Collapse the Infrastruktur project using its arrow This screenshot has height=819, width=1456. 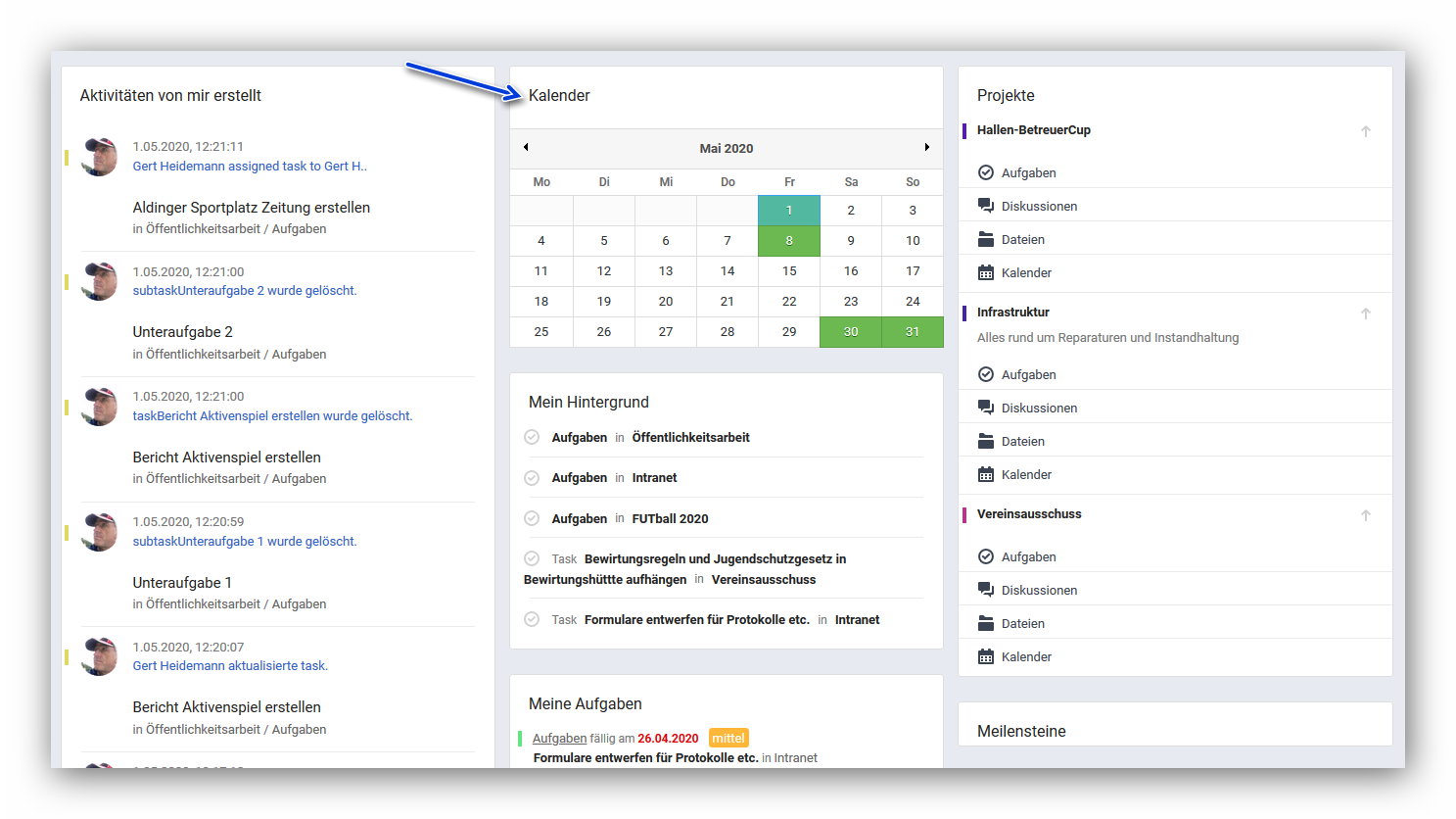(x=1365, y=313)
